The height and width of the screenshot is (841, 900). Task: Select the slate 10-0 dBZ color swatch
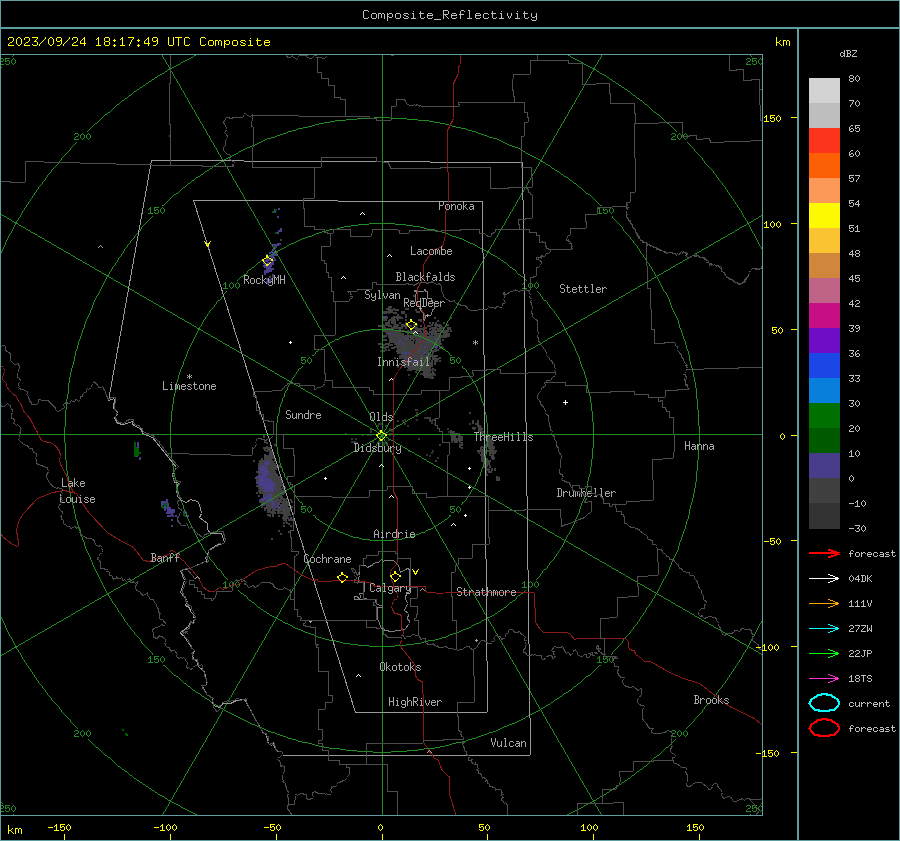824,466
